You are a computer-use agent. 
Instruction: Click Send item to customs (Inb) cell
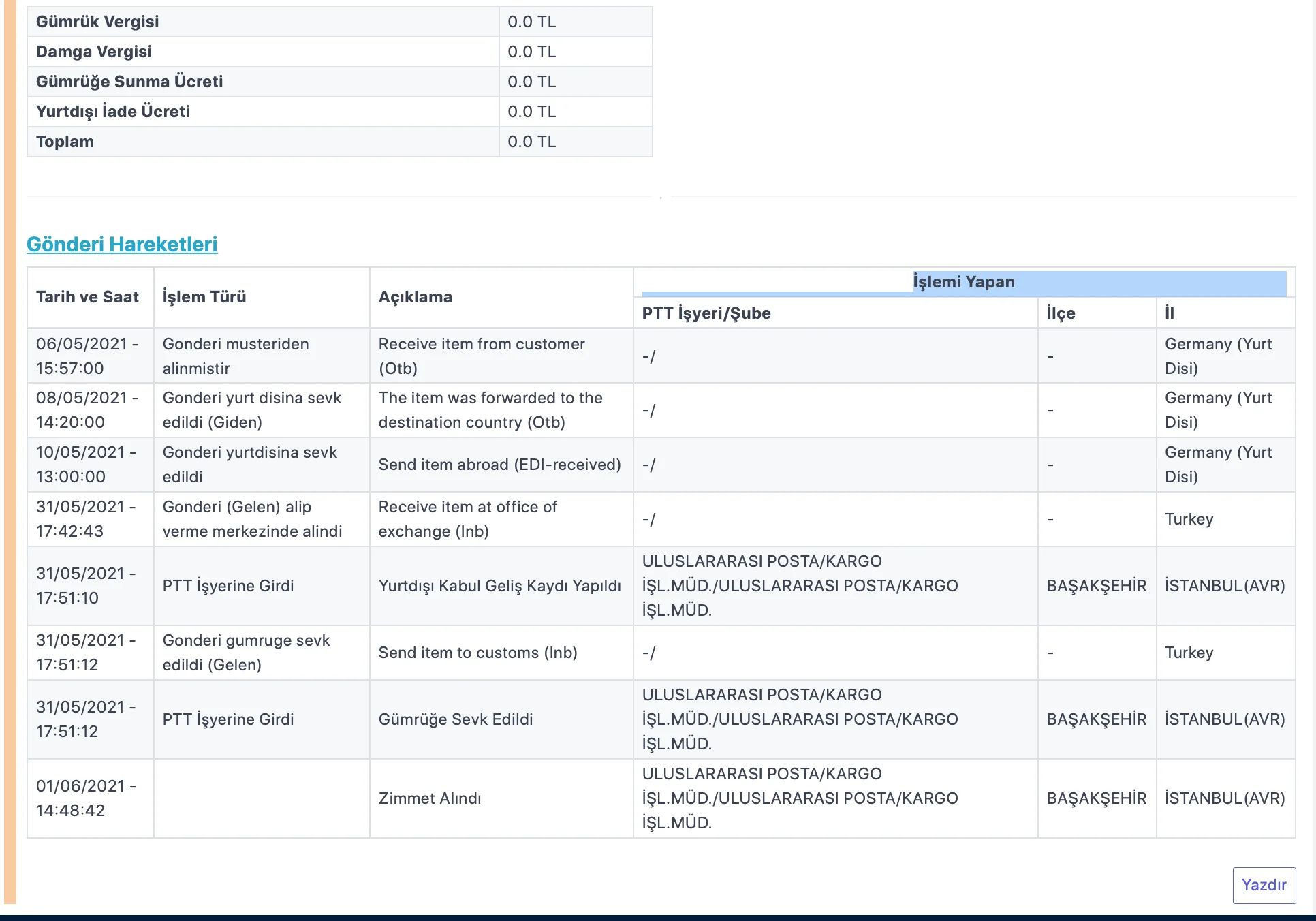[x=477, y=653]
